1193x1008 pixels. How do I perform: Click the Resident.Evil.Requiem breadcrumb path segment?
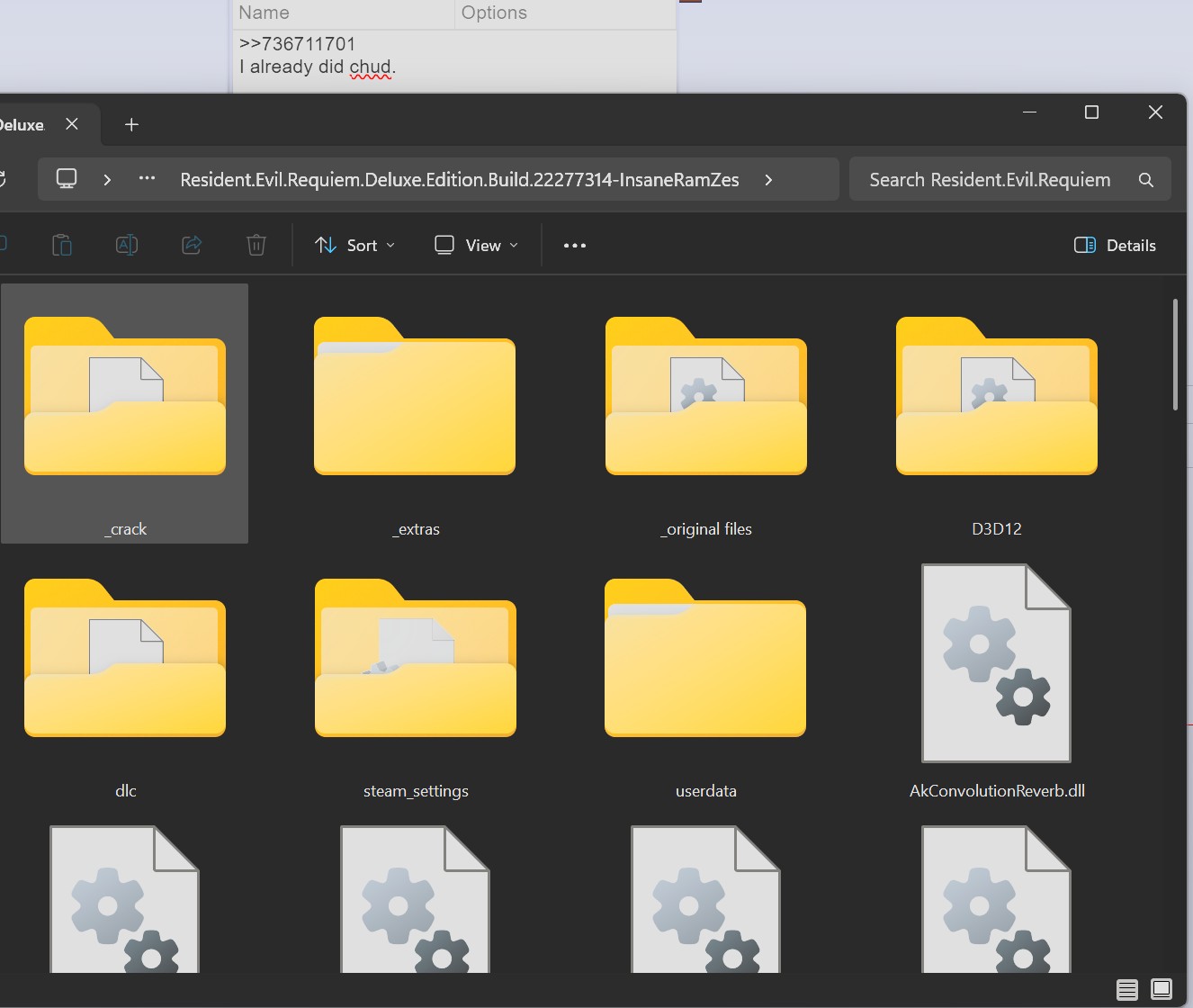coord(460,180)
